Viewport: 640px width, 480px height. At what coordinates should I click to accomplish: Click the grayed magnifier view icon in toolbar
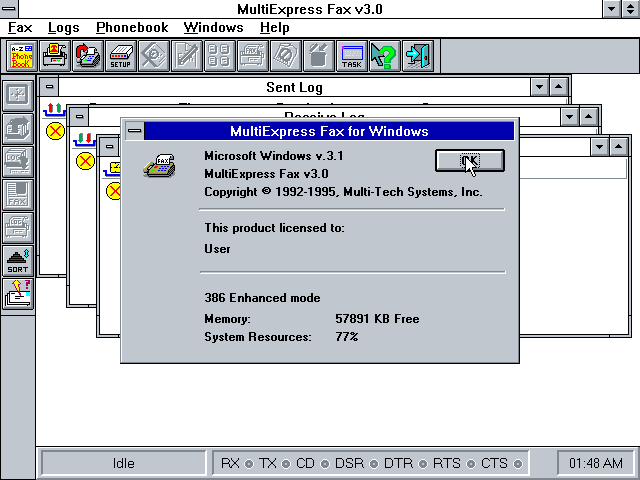click(154, 56)
